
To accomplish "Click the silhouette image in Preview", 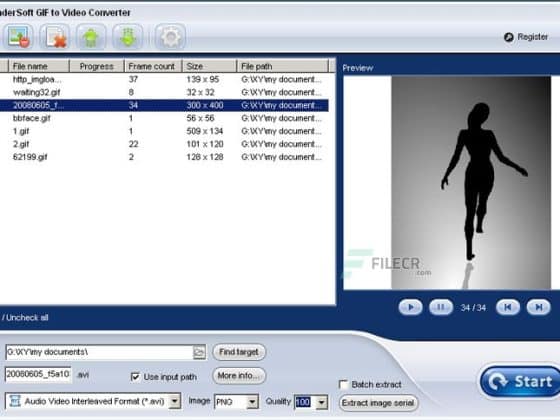I will tap(471, 182).
